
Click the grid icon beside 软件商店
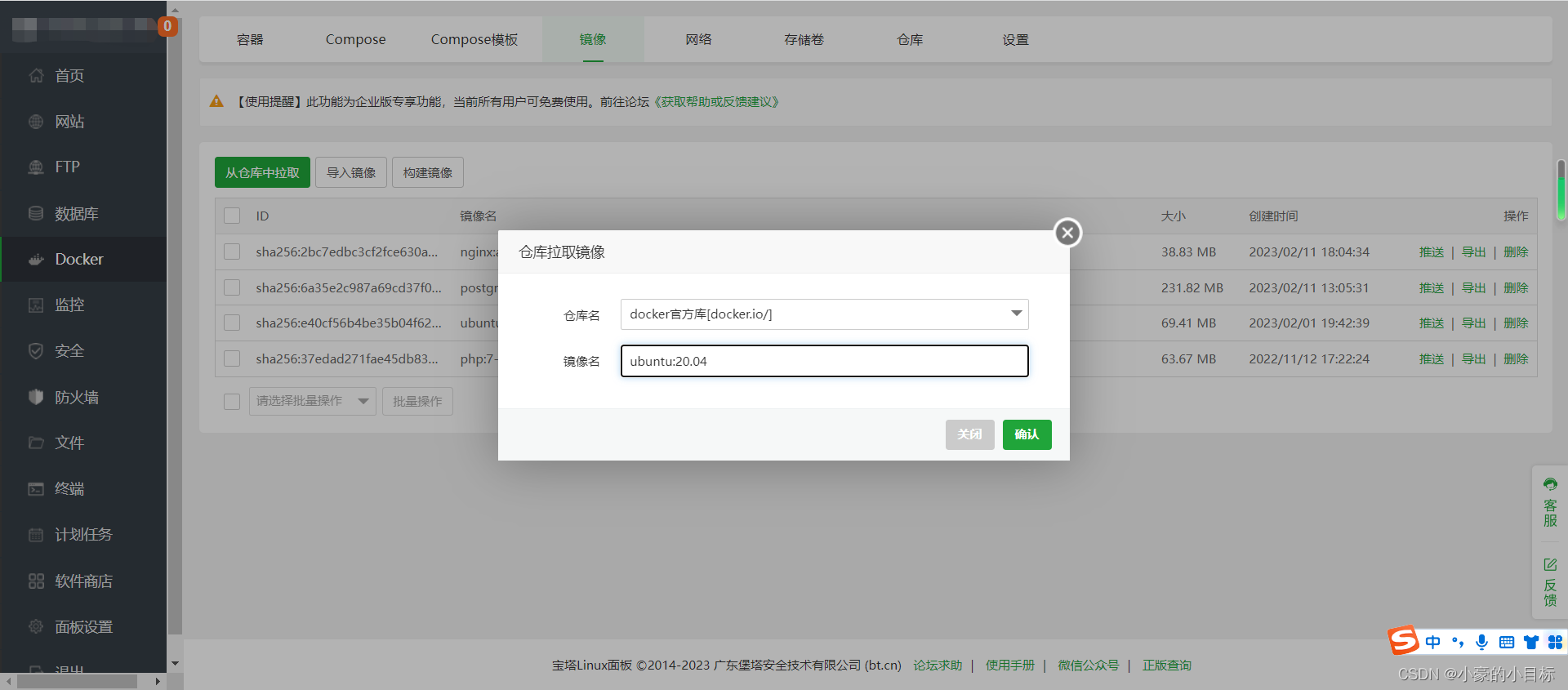pyautogui.click(x=36, y=581)
